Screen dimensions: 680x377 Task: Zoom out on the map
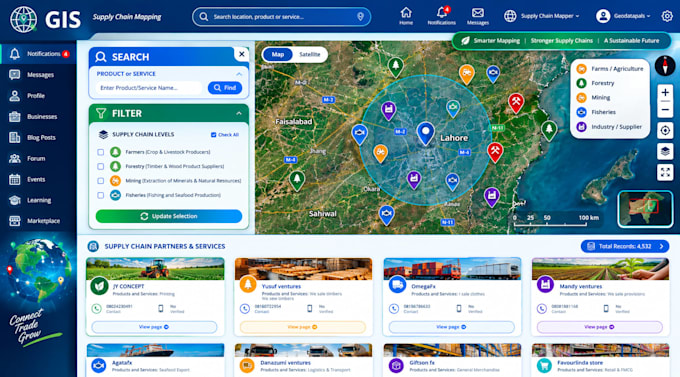coord(665,110)
